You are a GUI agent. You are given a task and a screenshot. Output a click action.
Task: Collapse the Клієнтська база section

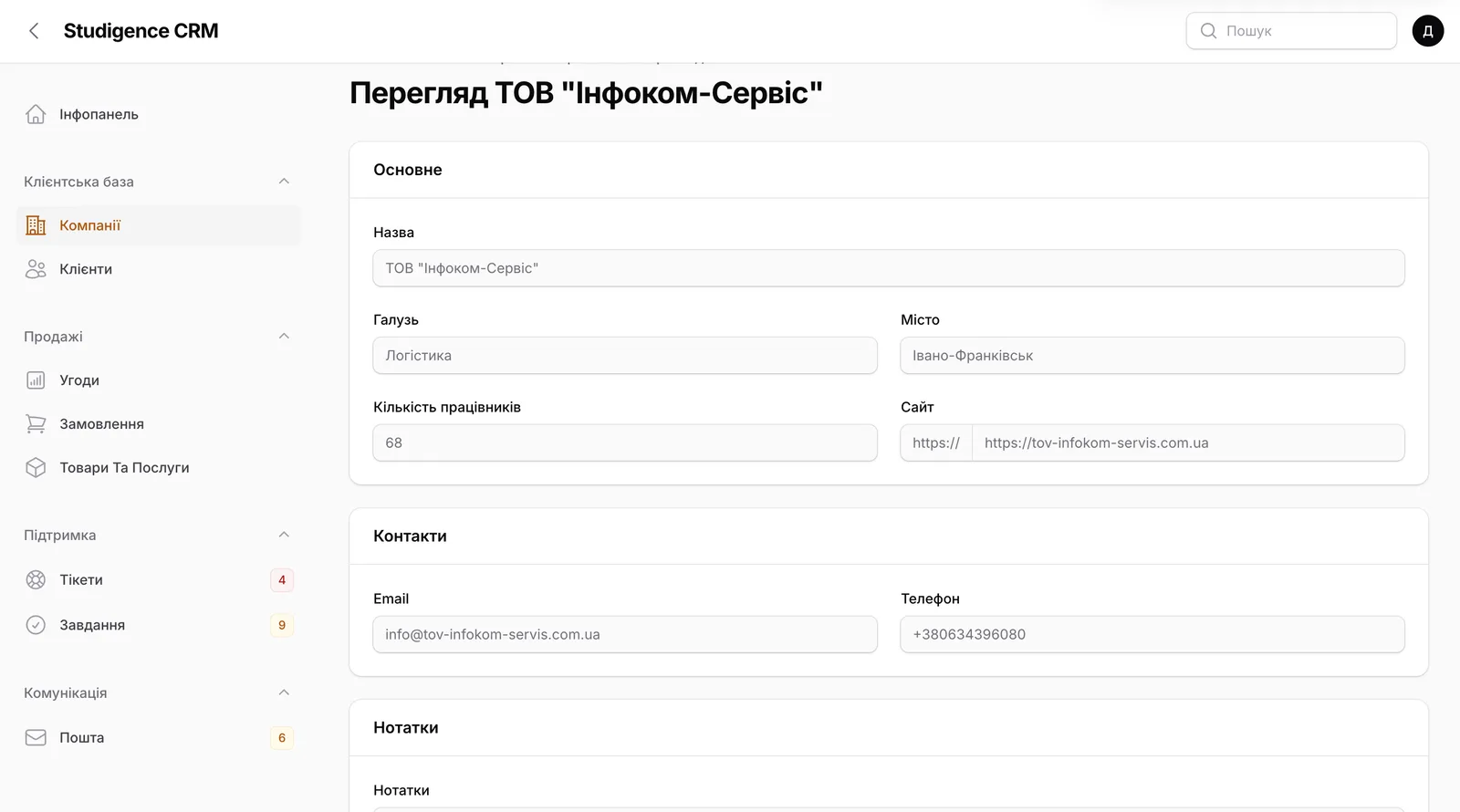(x=284, y=182)
